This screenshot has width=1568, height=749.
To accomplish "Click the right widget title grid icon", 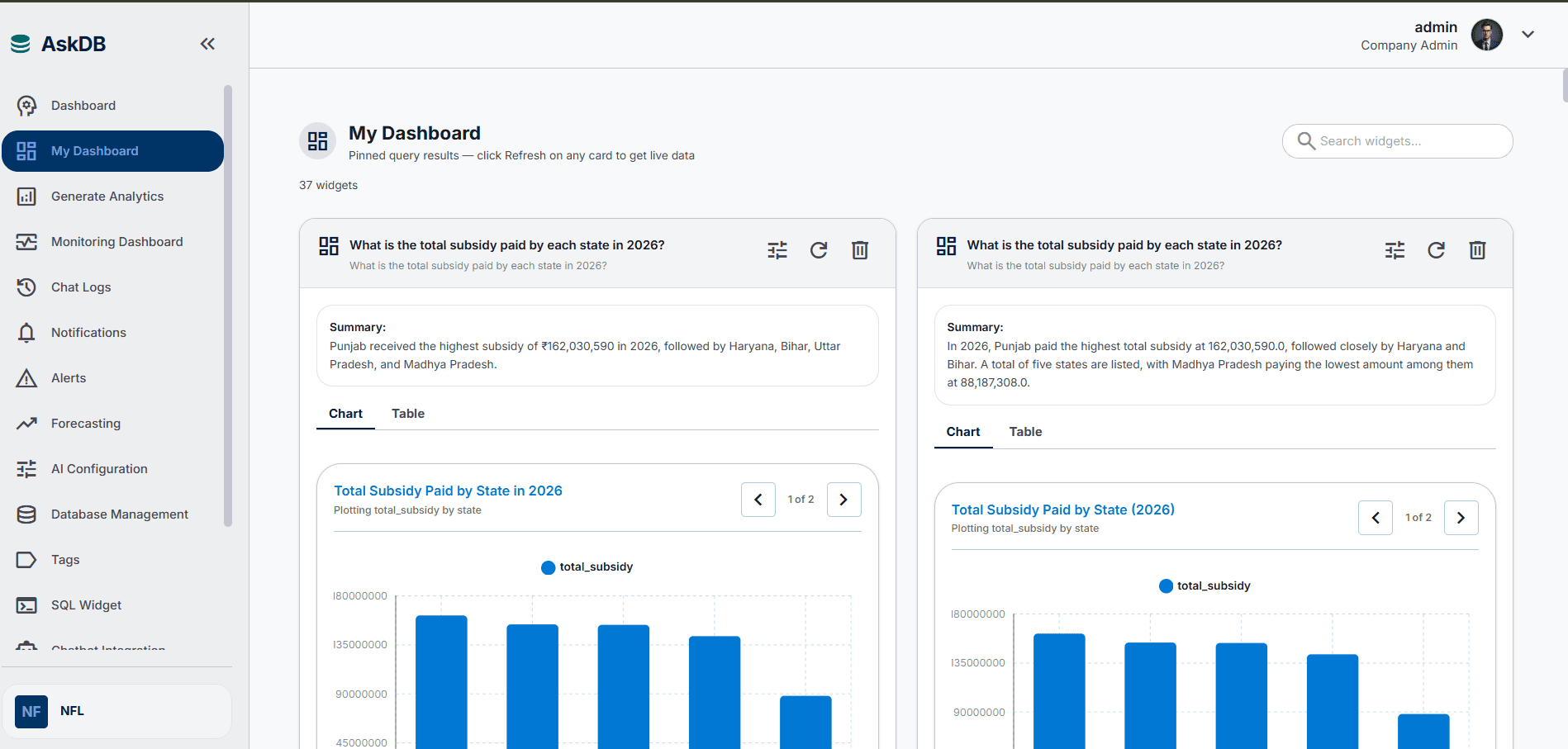I will pyautogui.click(x=947, y=246).
